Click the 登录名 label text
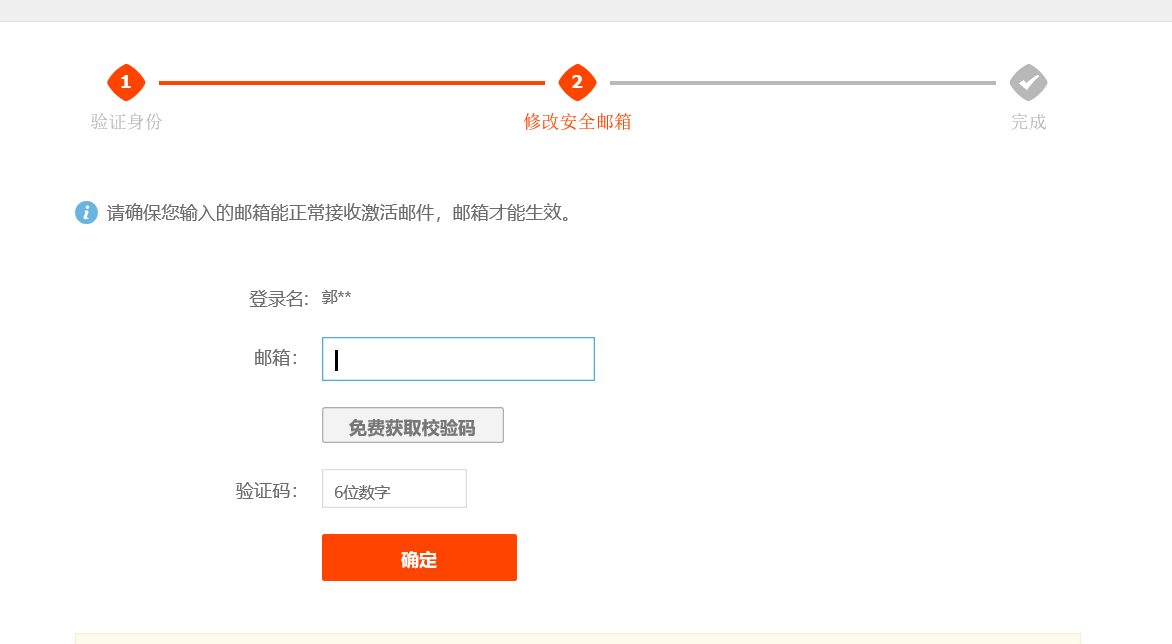Viewport: 1172px width, 644px height. coord(279,299)
